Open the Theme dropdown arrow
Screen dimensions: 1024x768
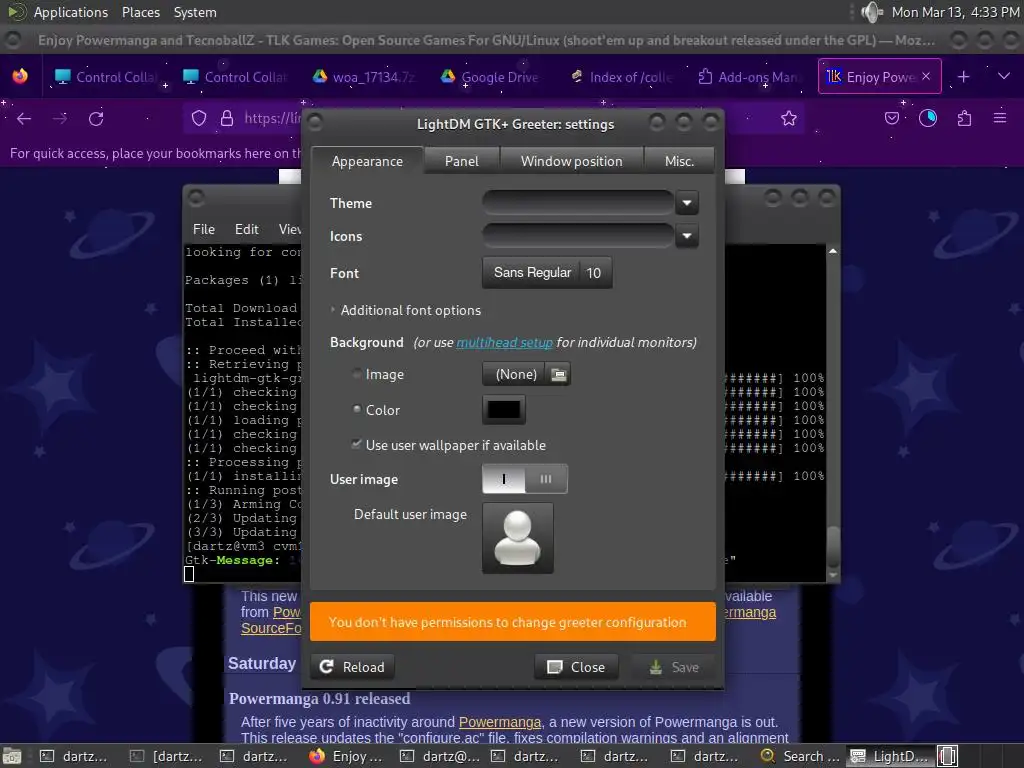686,203
